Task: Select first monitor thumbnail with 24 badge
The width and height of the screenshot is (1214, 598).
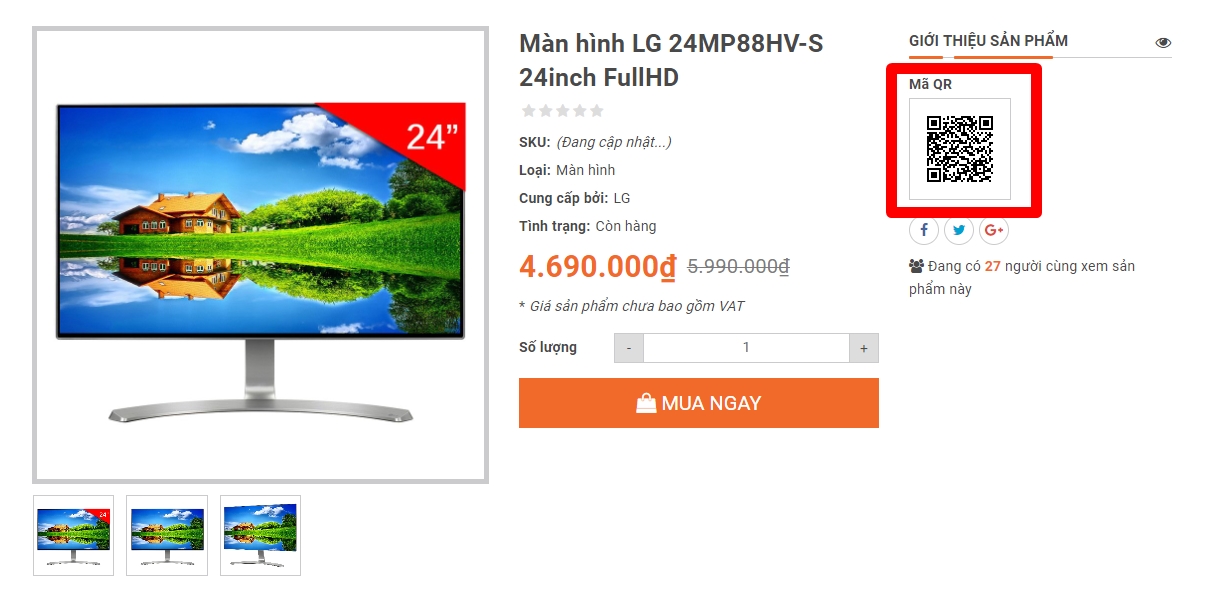Action: (x=73, y=535)
